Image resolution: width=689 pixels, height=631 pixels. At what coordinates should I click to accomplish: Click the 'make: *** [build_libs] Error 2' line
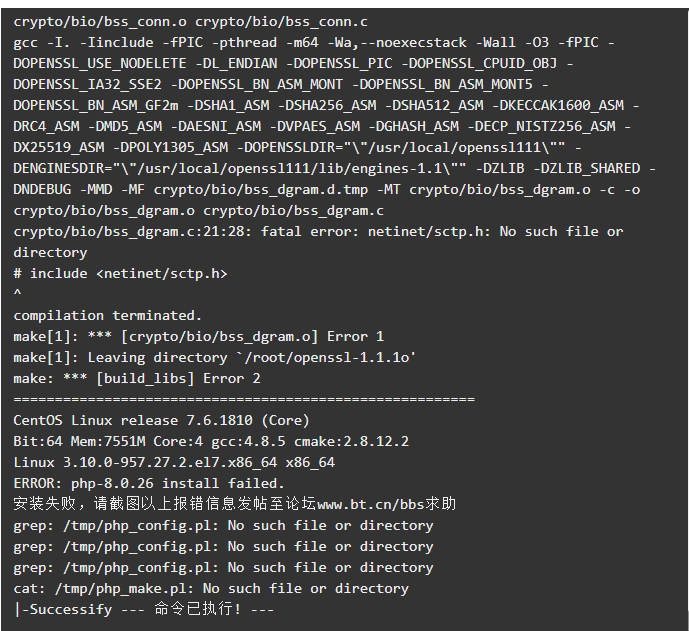coord(137,379)
